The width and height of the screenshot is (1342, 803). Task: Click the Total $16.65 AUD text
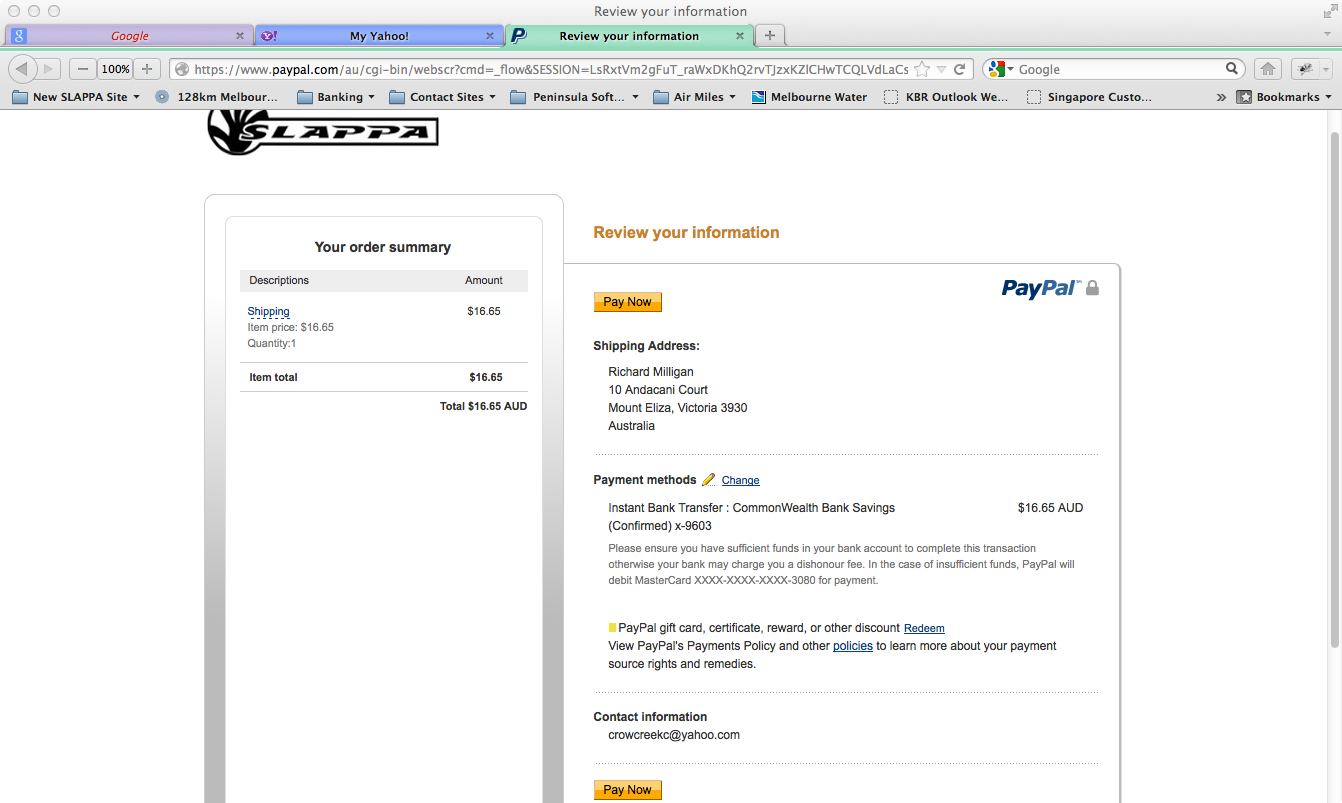(483, 406)
